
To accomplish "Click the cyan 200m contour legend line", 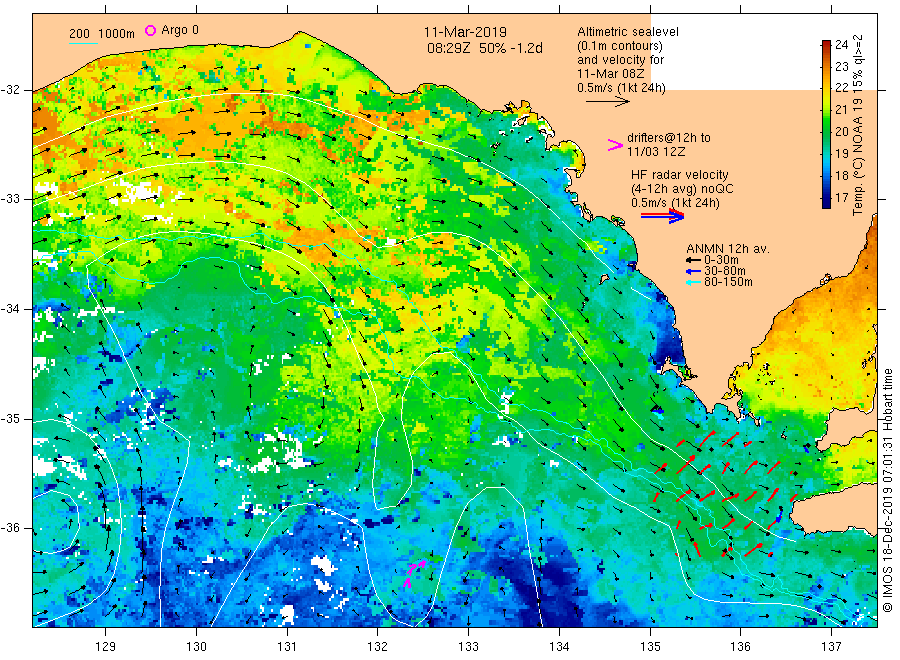I will tap(83, 43).
